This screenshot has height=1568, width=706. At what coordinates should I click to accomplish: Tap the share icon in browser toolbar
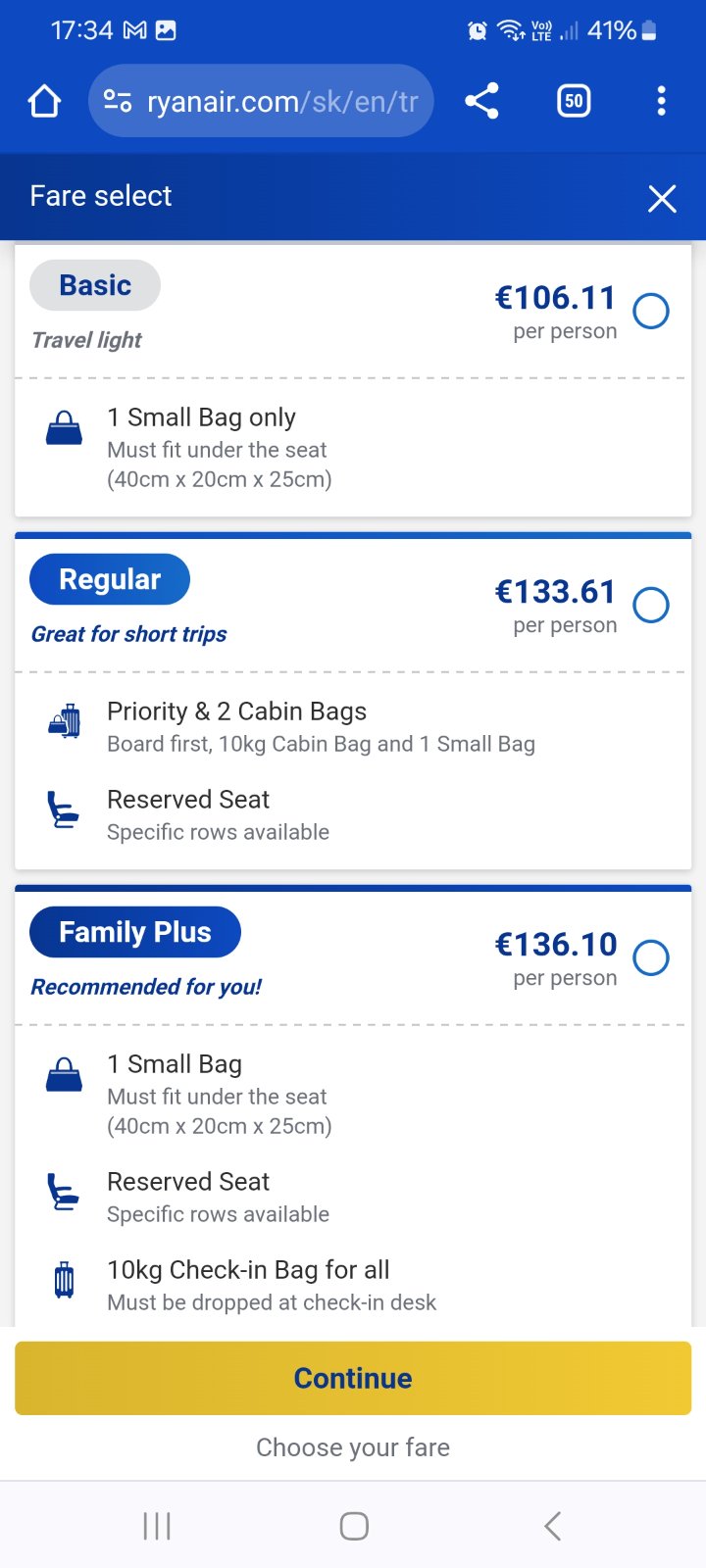pos(481,101)
